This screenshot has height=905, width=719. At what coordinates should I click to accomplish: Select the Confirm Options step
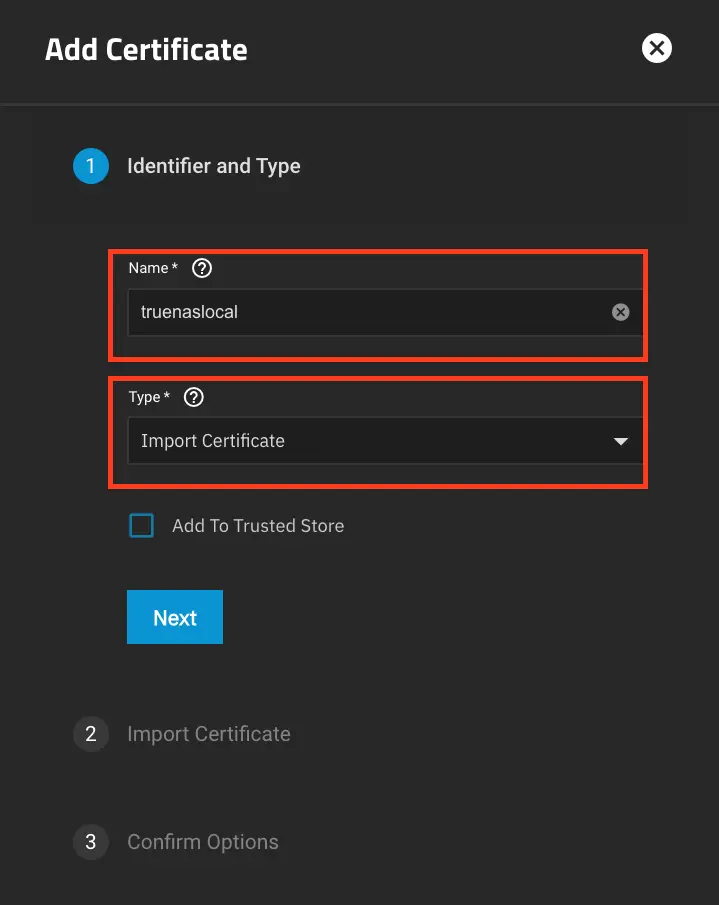click(x=202, y=842)
